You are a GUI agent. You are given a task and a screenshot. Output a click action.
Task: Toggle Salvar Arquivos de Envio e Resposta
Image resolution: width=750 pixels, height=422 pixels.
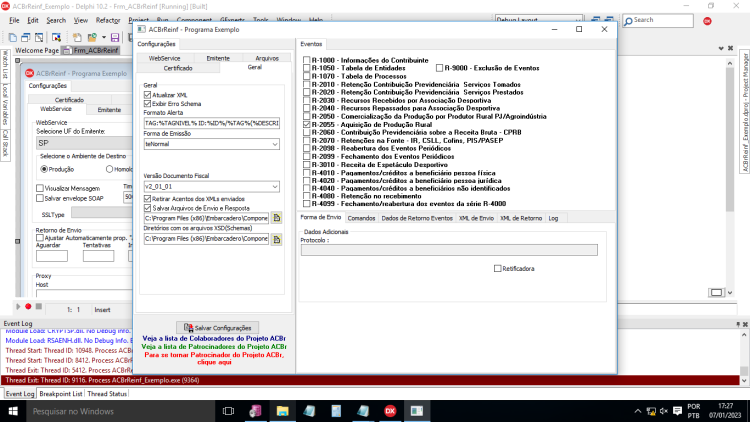point(147,208)
